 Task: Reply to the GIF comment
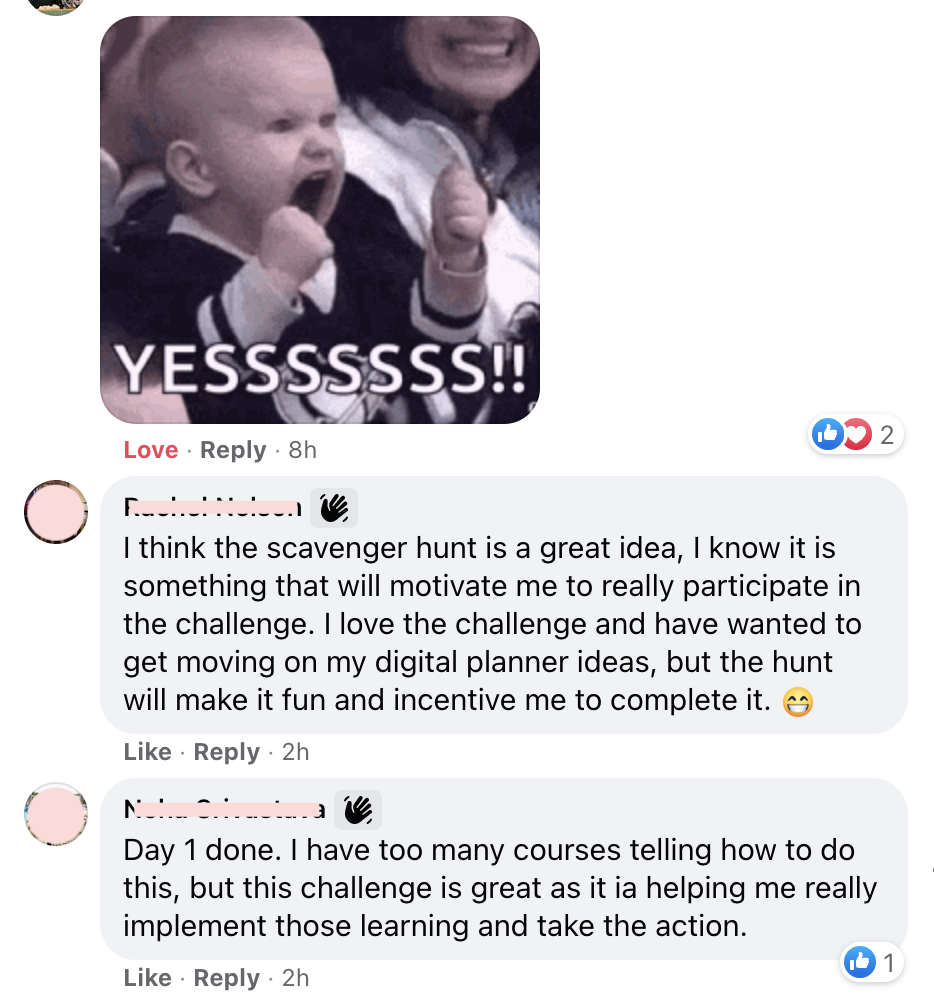click(x=233, y=449)
